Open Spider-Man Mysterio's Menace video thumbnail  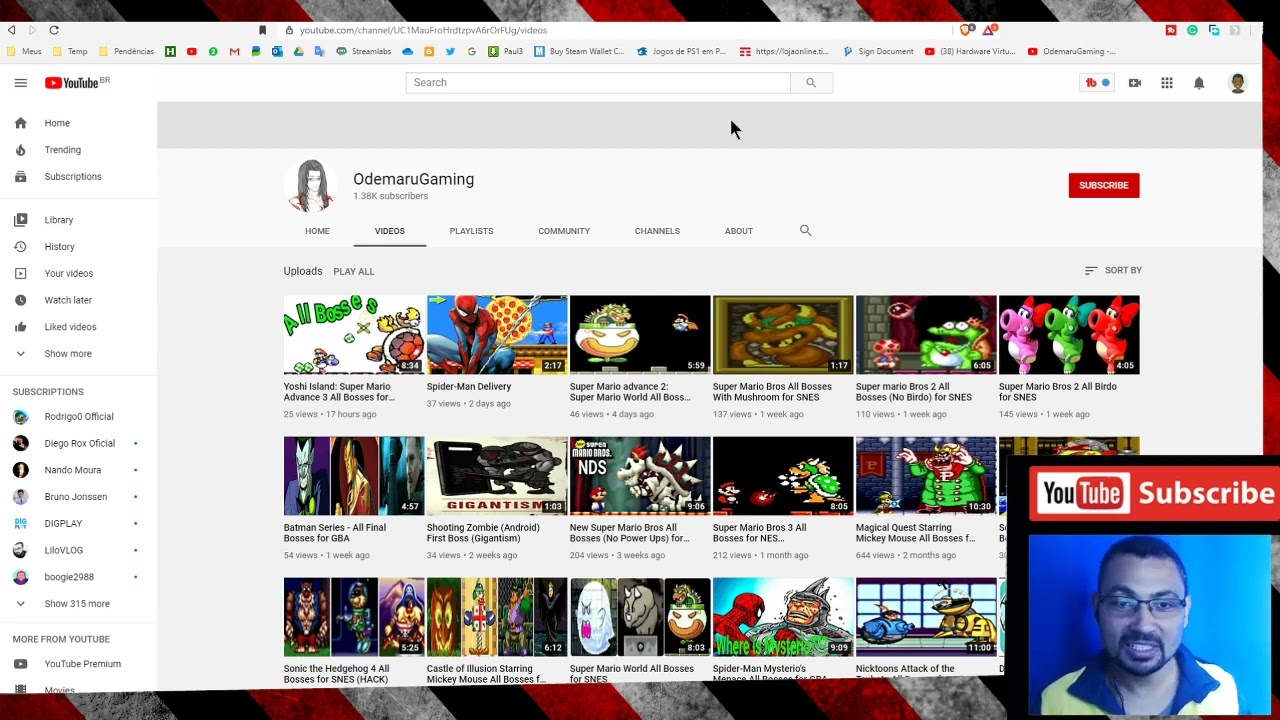pyautogui.click(x=783, y=617)
